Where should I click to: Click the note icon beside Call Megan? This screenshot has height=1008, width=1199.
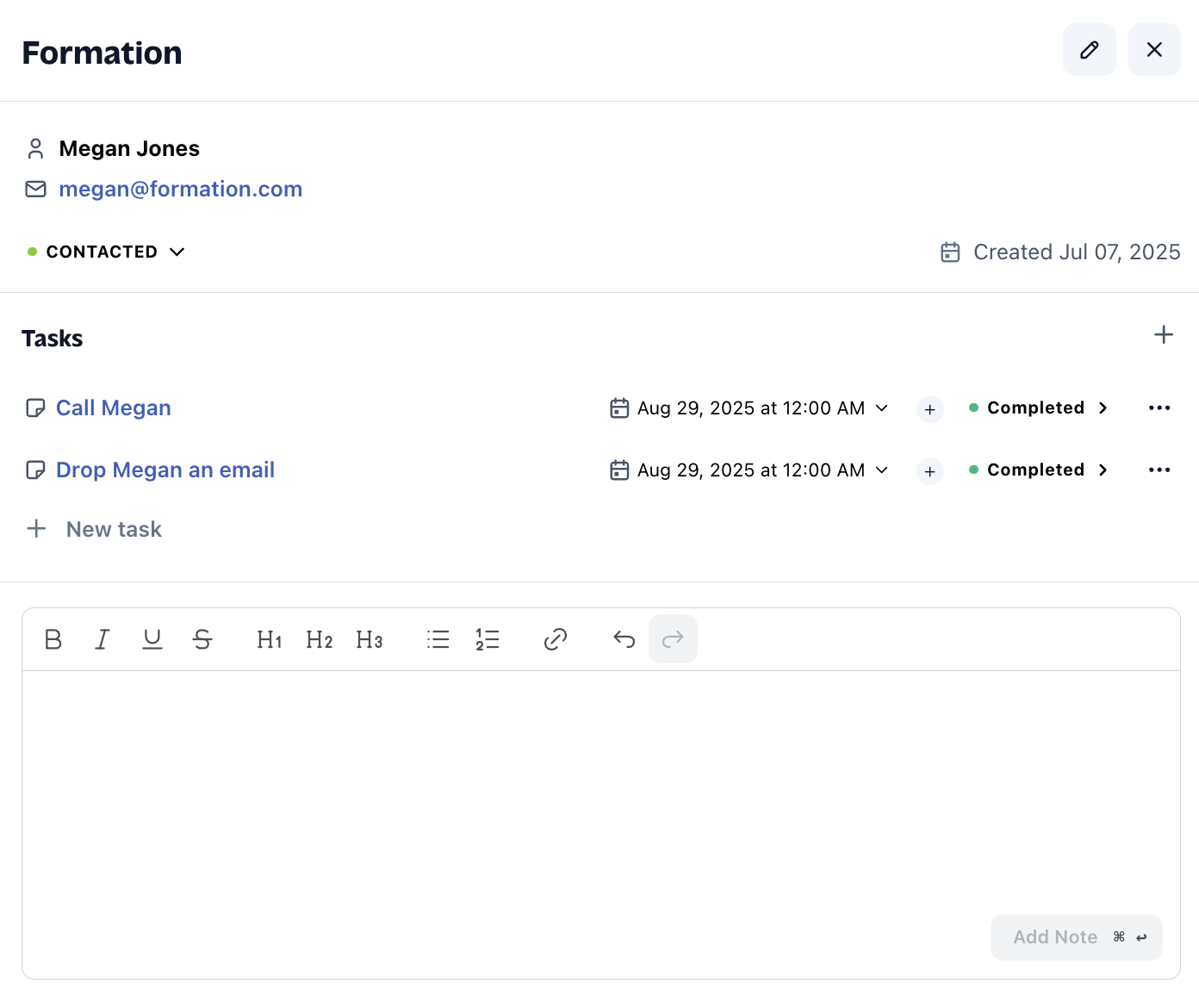pos(35,408)
